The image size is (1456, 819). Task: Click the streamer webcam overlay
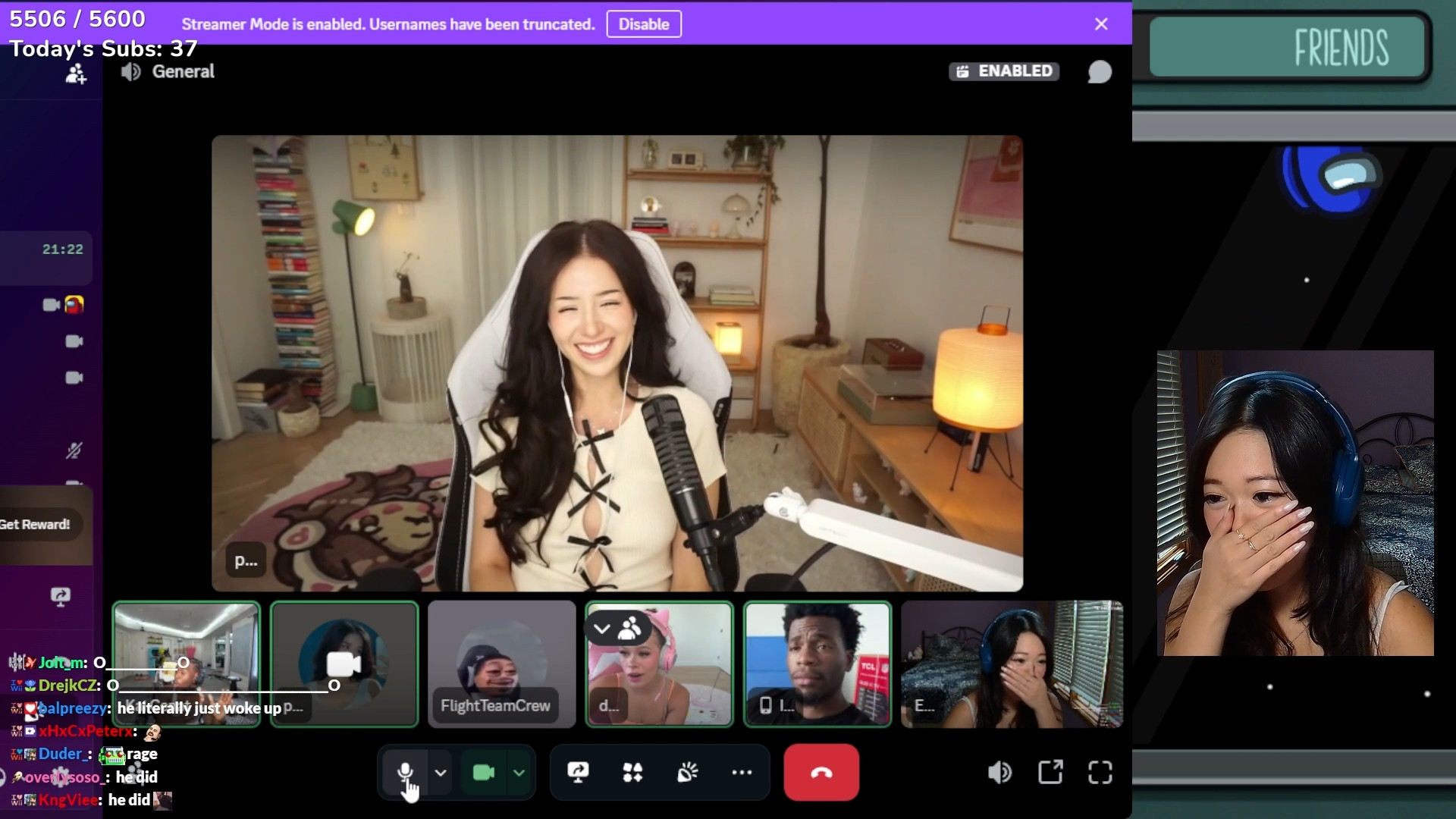click(1295, 503)
